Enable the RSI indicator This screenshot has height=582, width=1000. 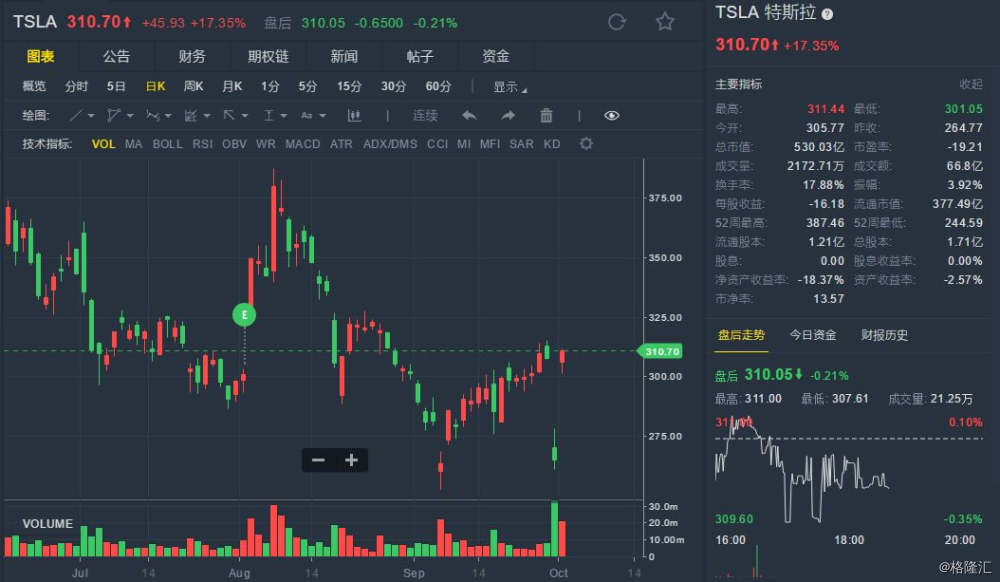202,144
